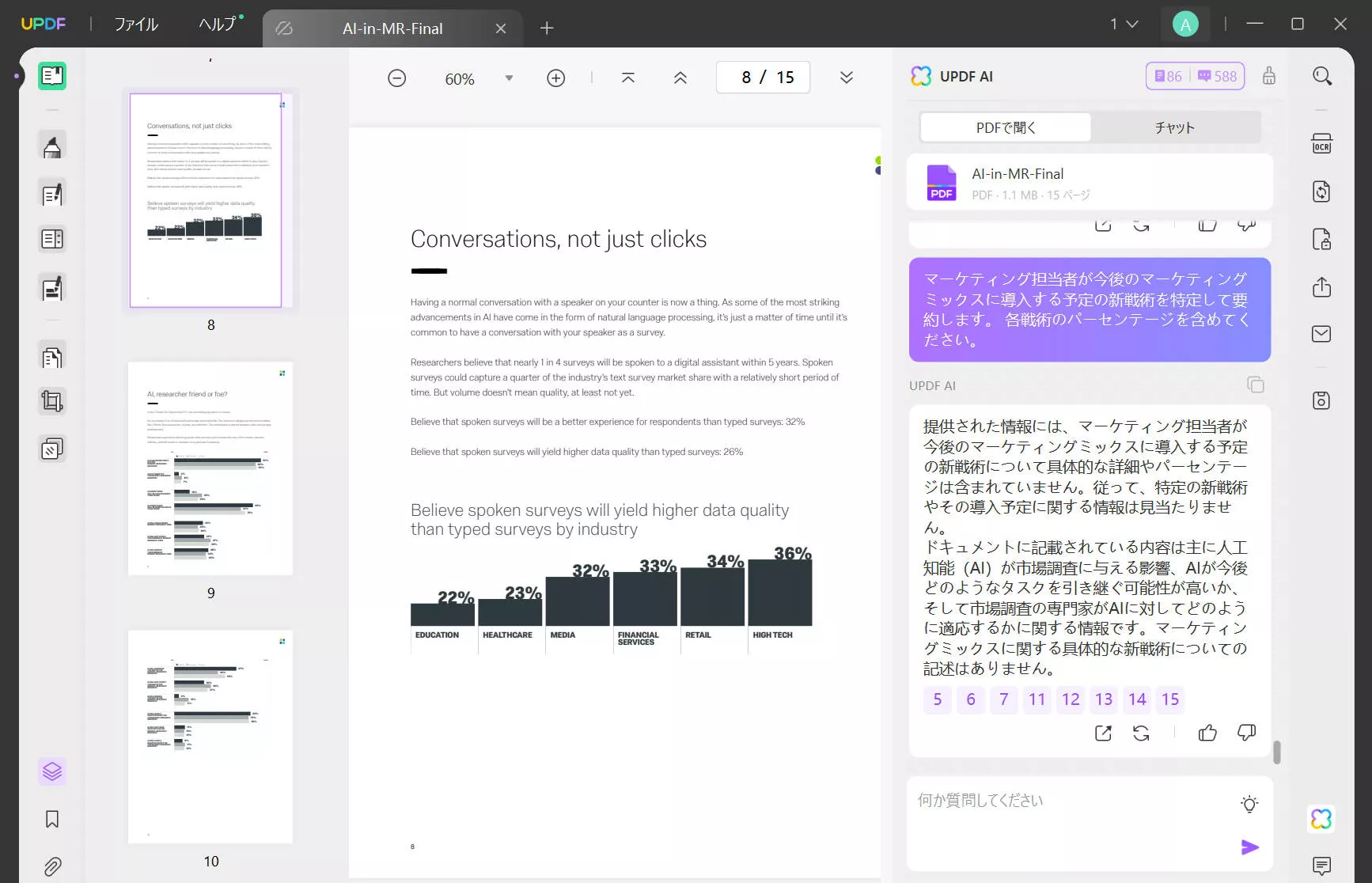The width and height of the screenshot is (1372, 883).
Task: Open the Attachments paperclip panel
Action: [x=52, y=866]
